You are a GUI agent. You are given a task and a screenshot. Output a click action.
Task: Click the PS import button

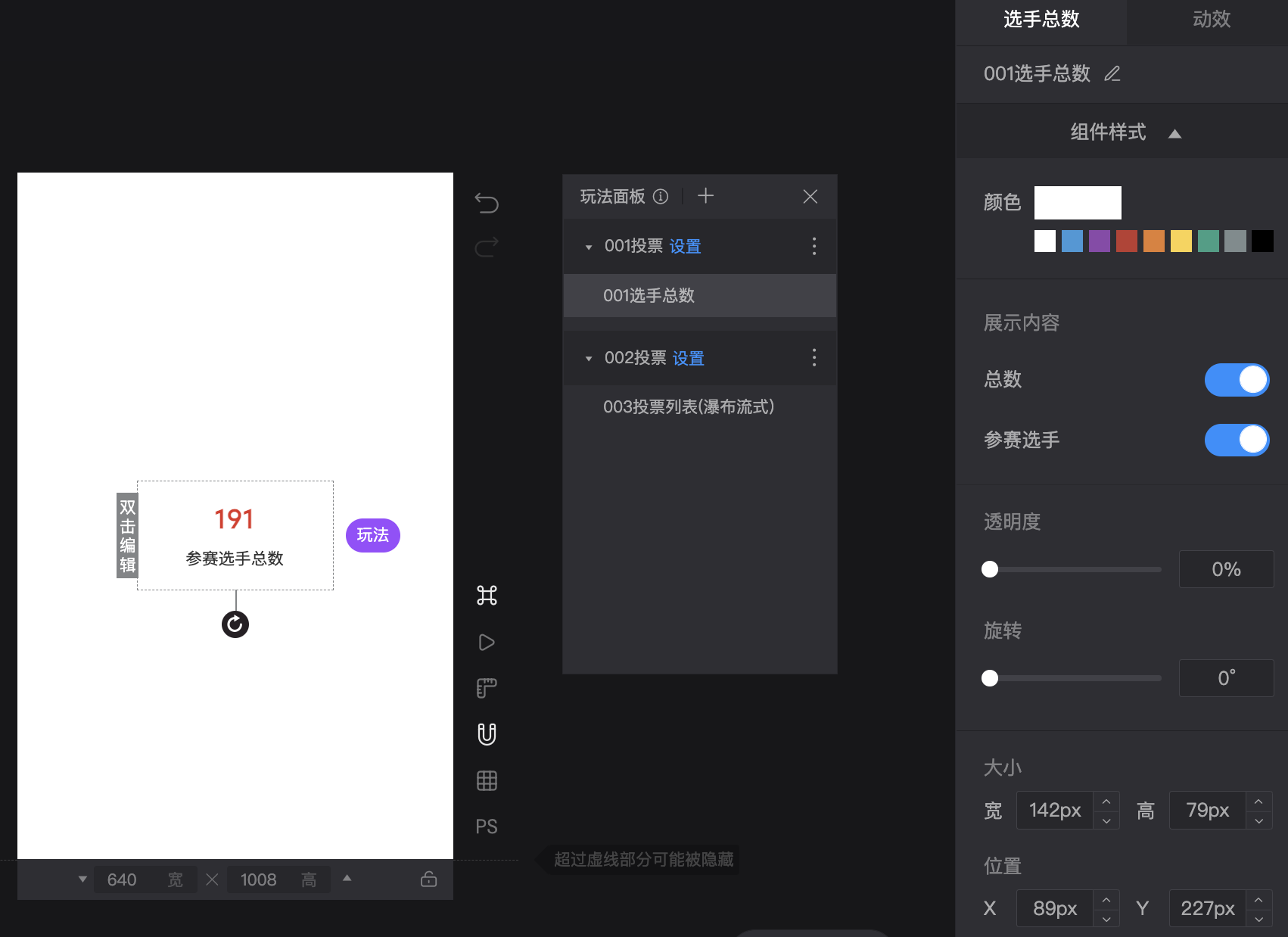(x=487, y=826)
